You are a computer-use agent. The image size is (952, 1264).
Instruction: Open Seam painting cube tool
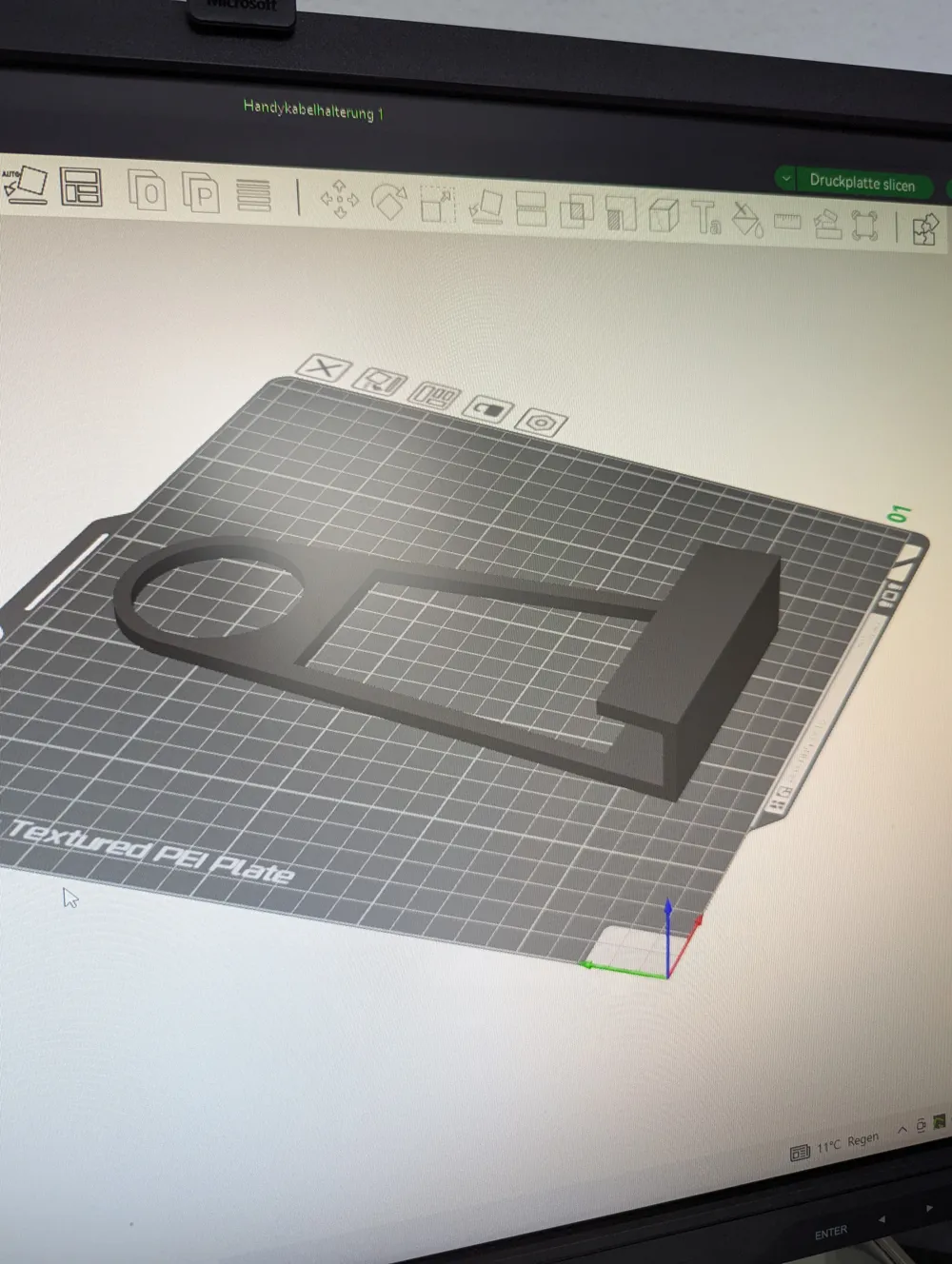point(664,215)
